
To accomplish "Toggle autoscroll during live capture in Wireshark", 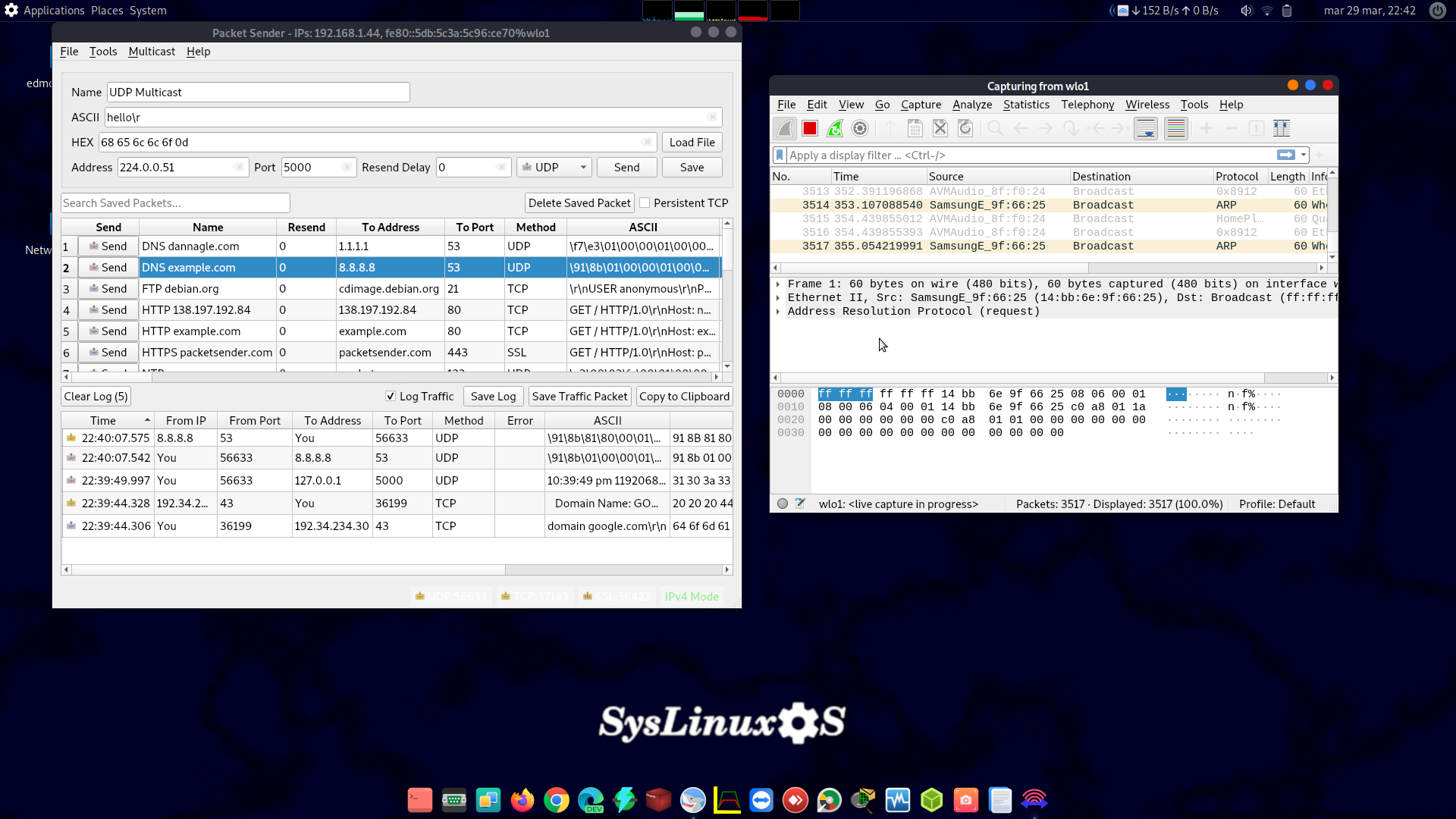I will (x=1146, y=129).
